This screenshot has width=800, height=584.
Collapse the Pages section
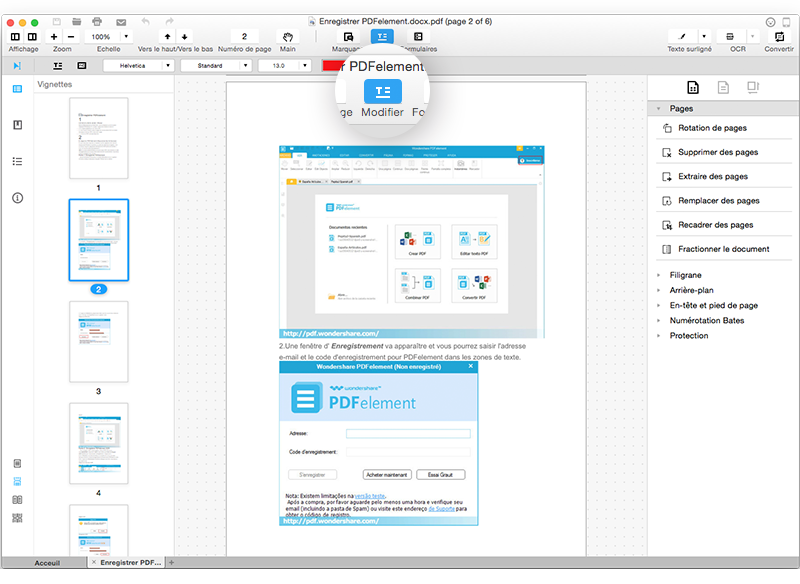click(659, 109)
